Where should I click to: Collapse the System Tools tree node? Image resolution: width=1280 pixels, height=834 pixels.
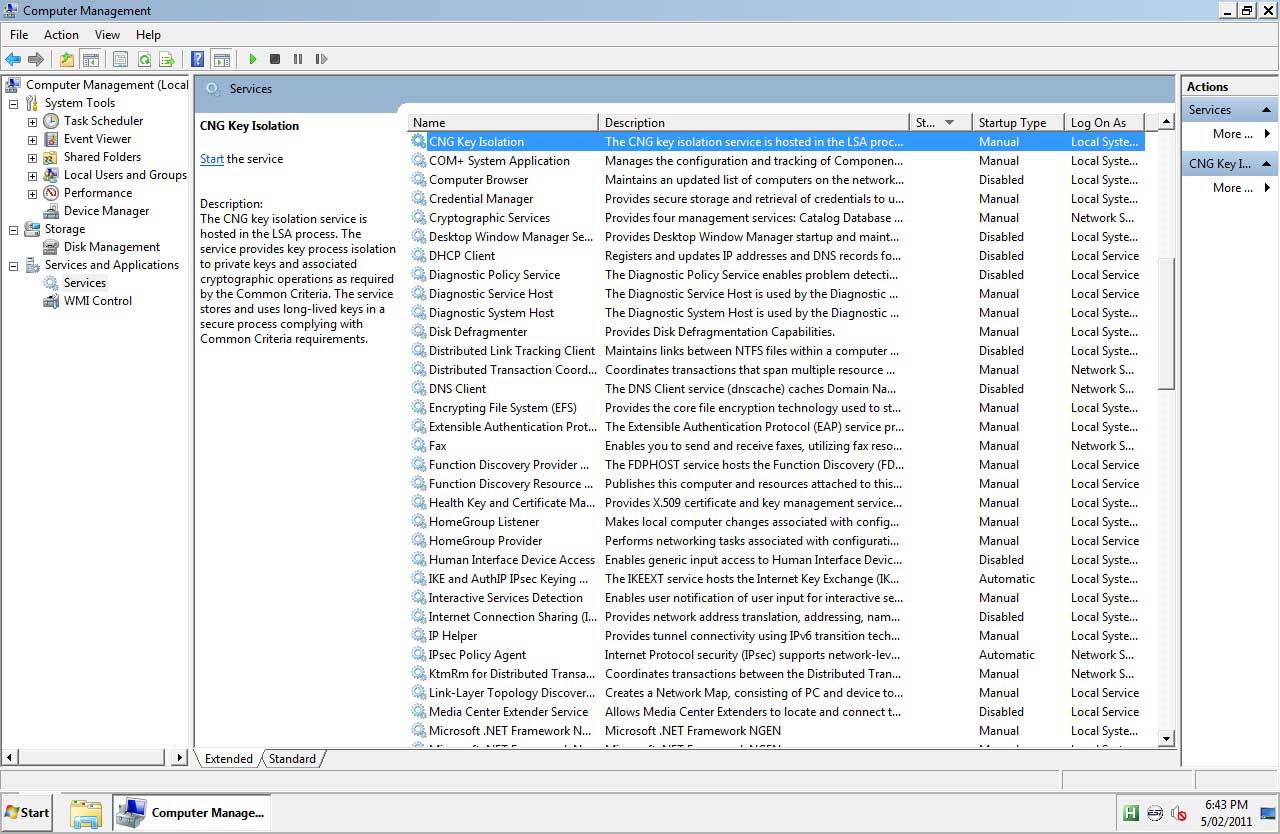click(14, 103)
